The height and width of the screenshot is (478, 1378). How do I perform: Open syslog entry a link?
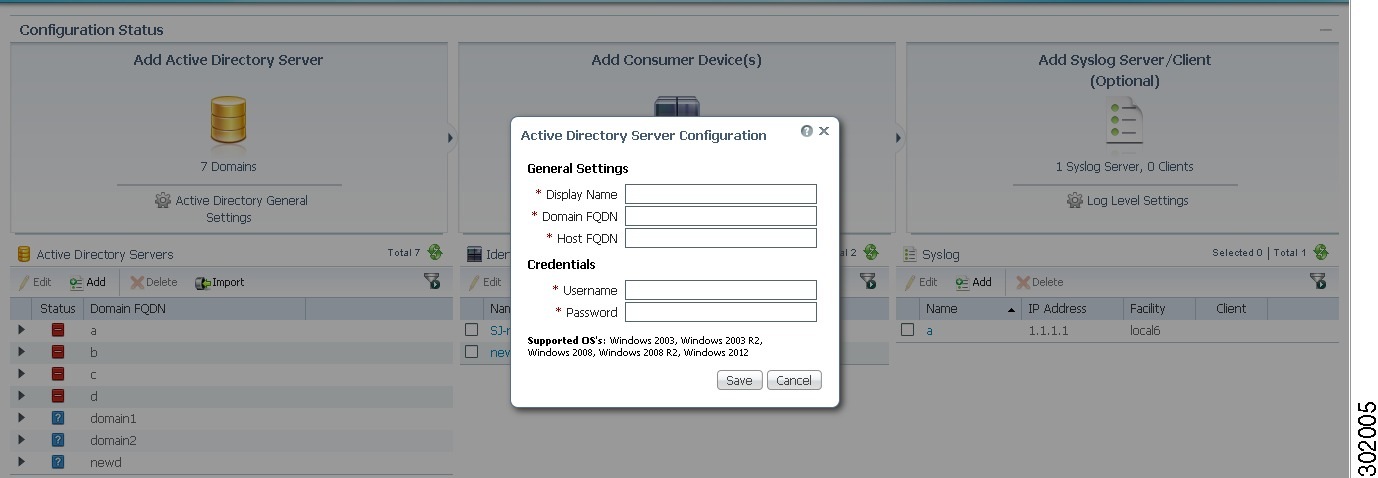pyautogui.click(x=929, y=331)
